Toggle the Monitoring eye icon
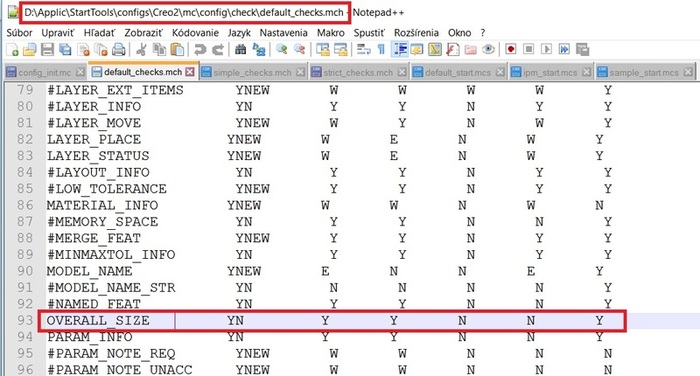The width and height of the screenshot is (700, 376). [488, 50]
